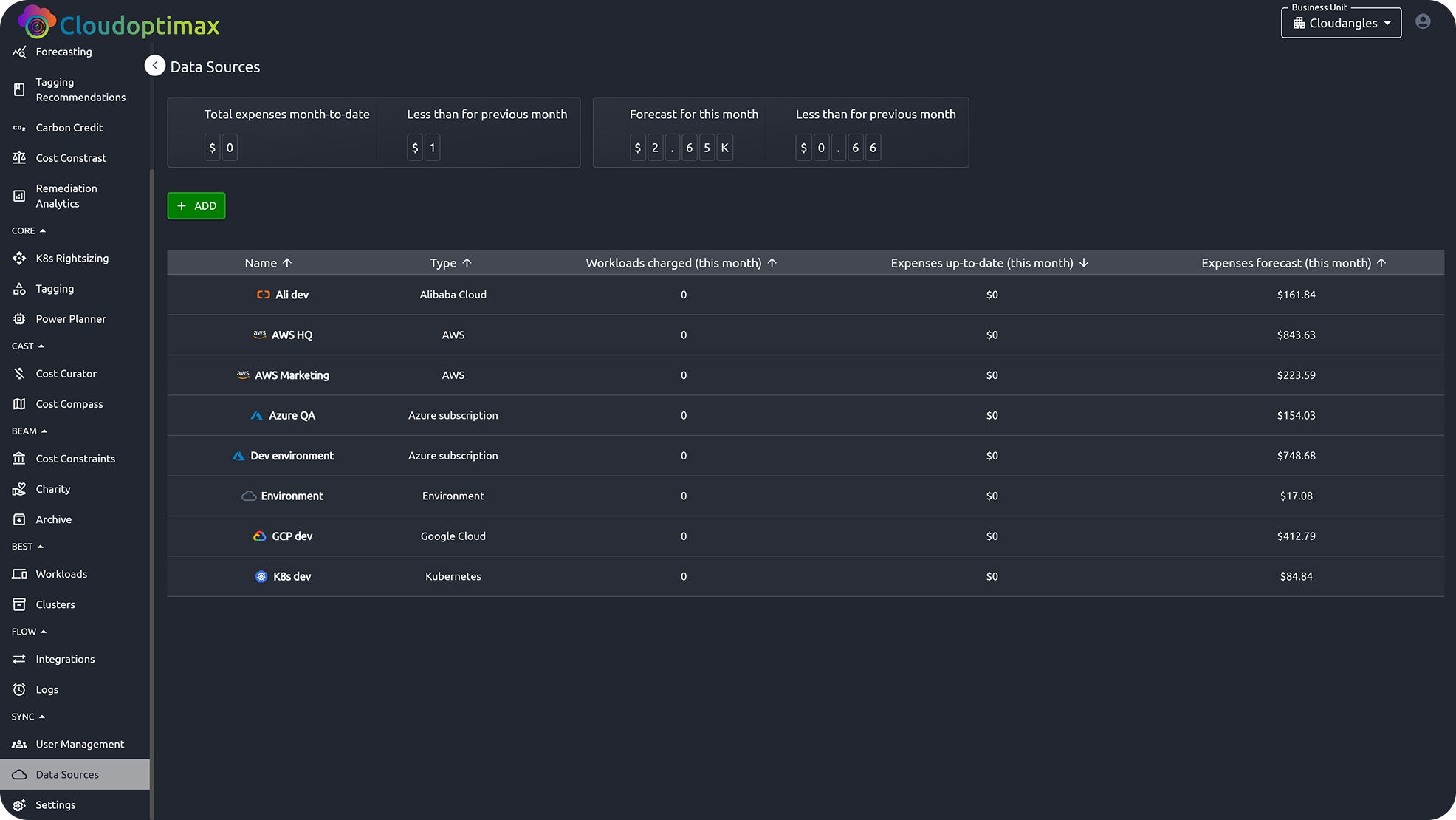1456x820 pixels.
Task: Sort table by Name column
Action: [x=269, y=263]
